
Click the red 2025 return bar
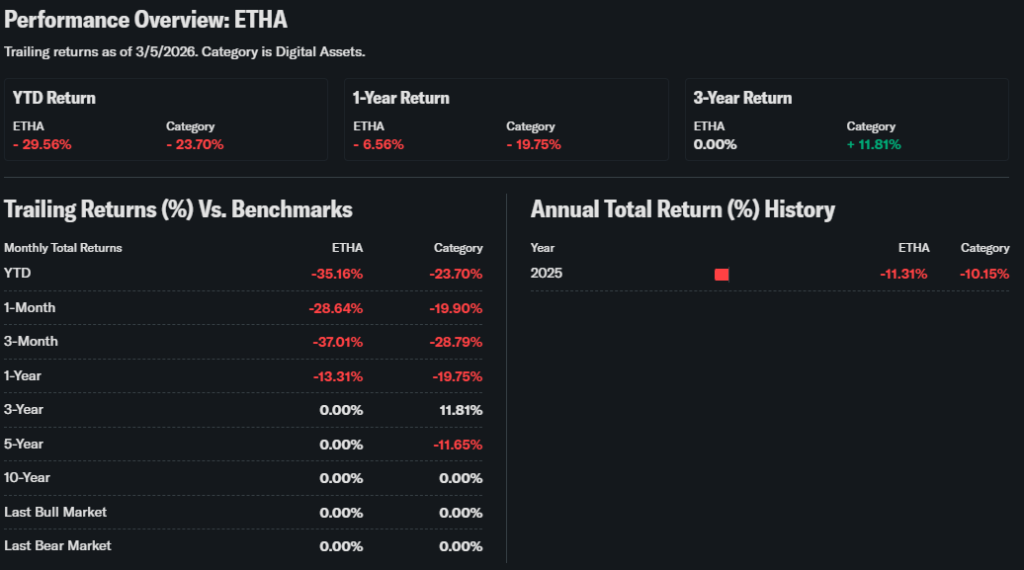click(x=721, y=274)
